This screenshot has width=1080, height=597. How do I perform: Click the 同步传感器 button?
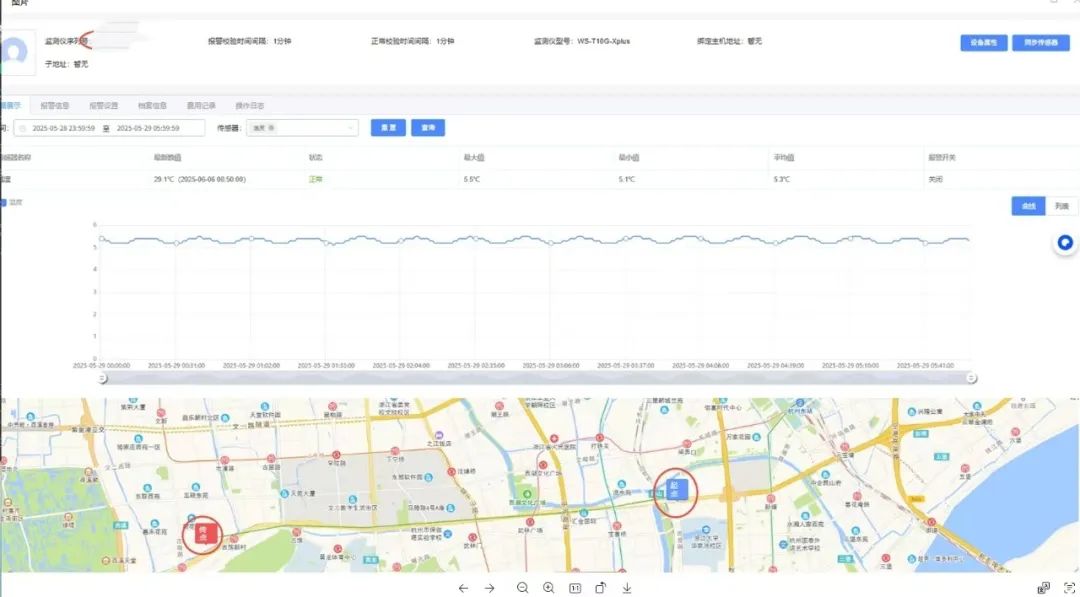coord(1041,43)
